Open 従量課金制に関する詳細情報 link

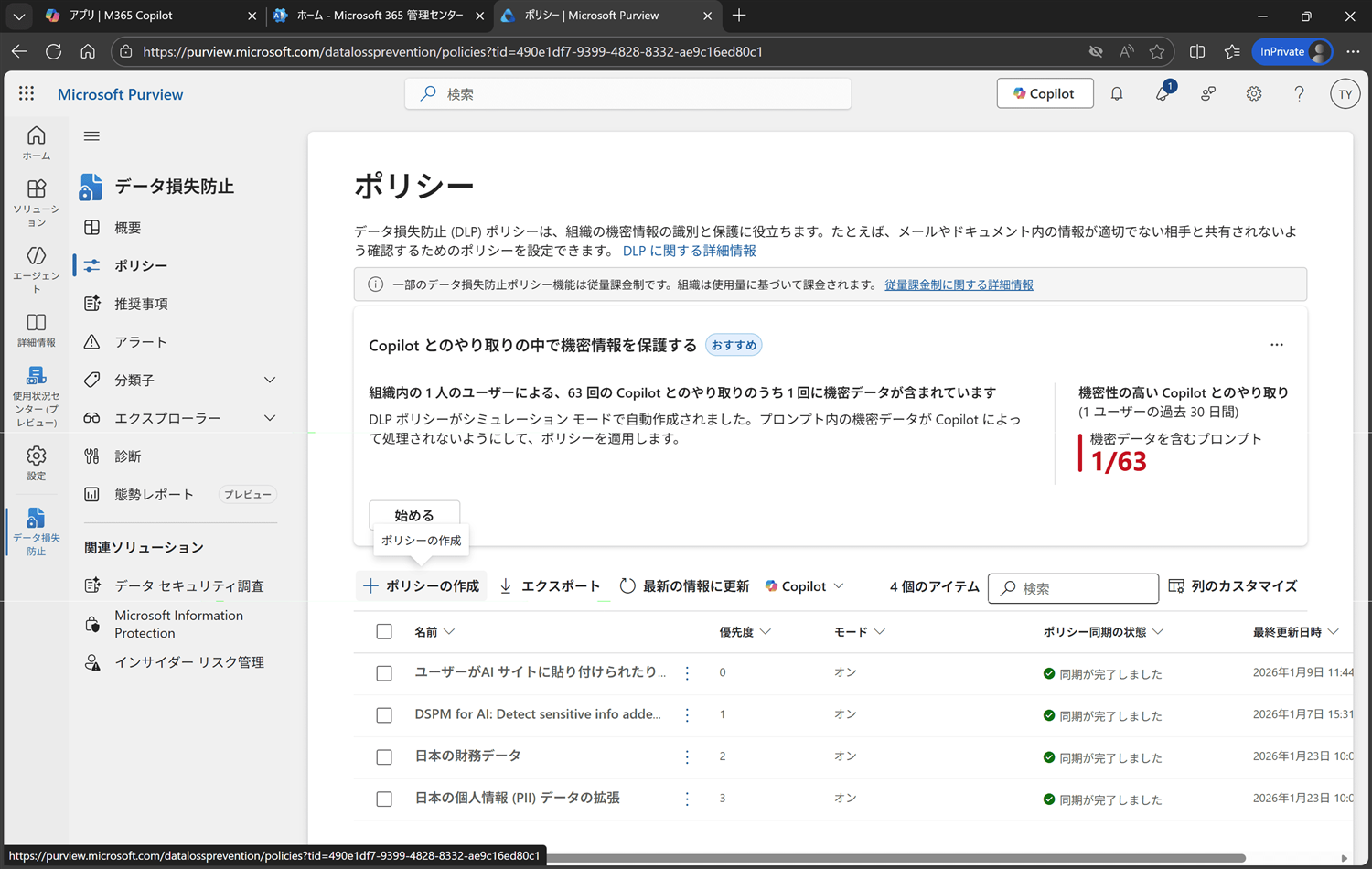(x=959, y=284)
